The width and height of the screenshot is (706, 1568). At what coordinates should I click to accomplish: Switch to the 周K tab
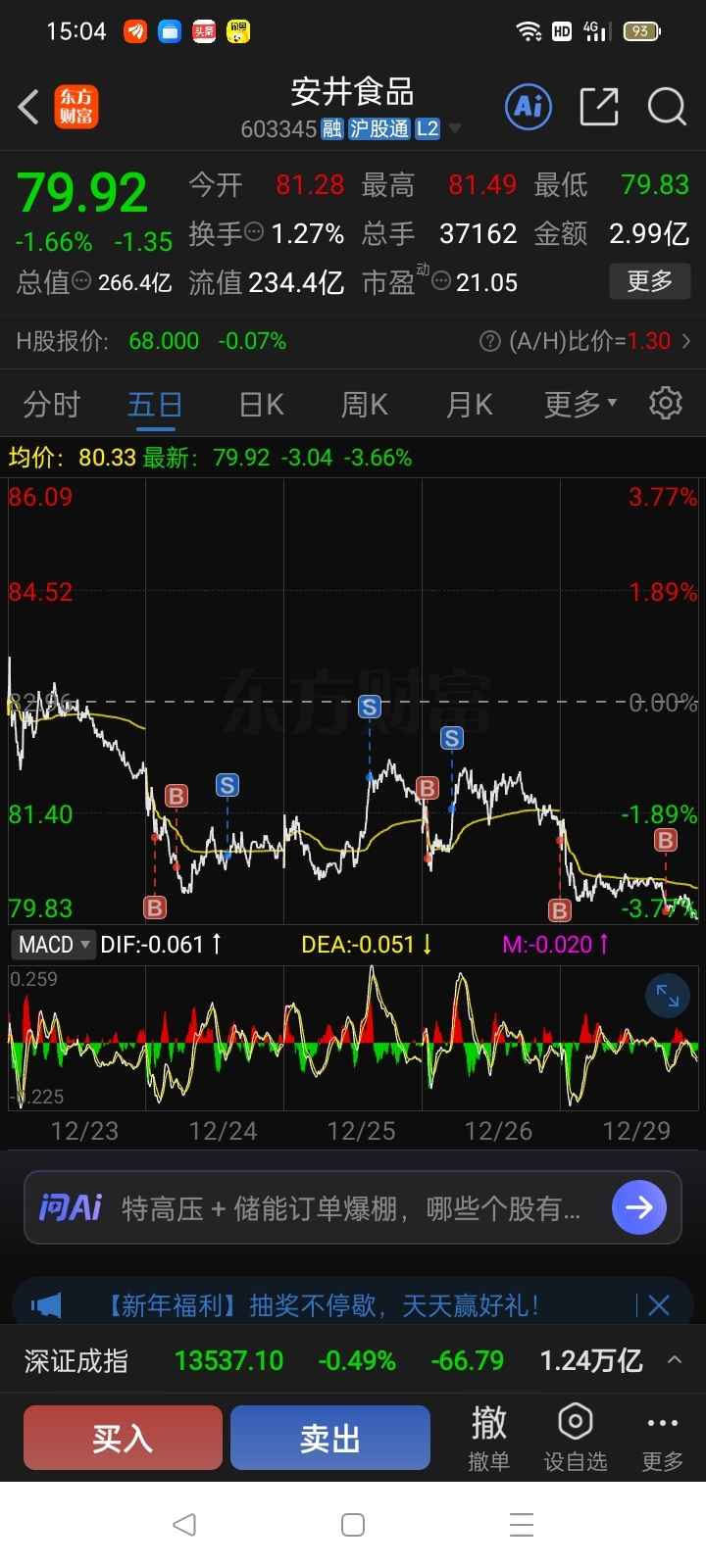[x=365, y=404]
